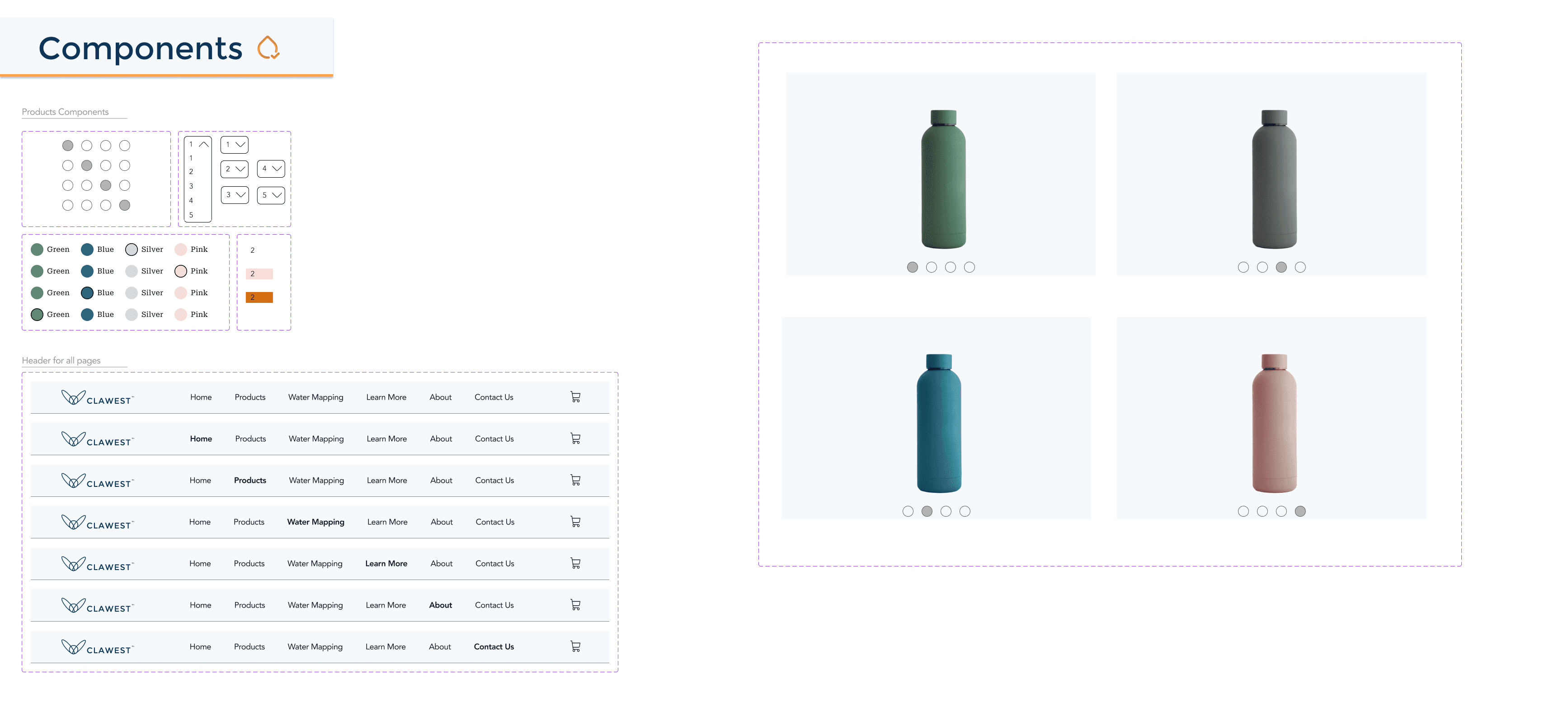Click Contact Us in header with bold Learn More
Image resolution: width=1568 pixels, height=712 pixels.
[x=495, y=564]
